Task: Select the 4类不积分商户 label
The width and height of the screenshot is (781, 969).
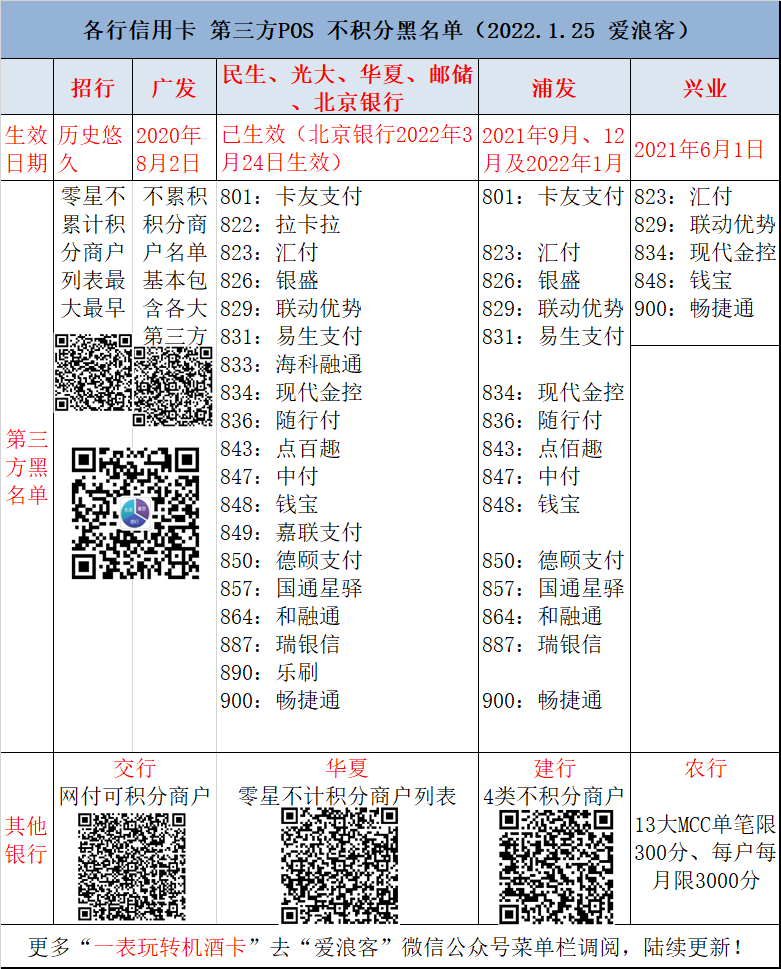Action: pyautogui.click(x=554, y=796)
